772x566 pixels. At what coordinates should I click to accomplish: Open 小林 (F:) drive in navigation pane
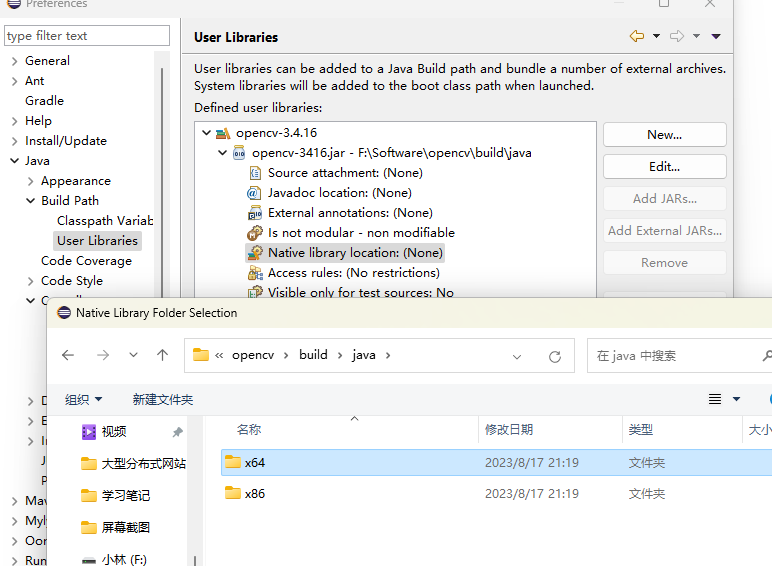124,560
